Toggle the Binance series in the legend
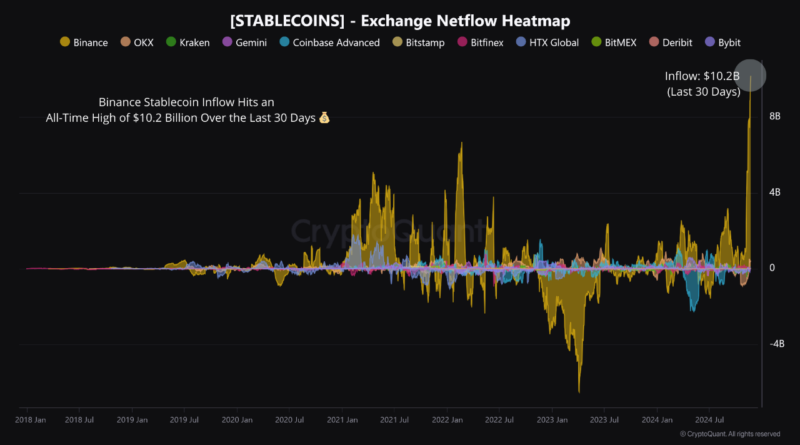The height and width of the screenshot is (445, 800). click(x=66, y=43)
